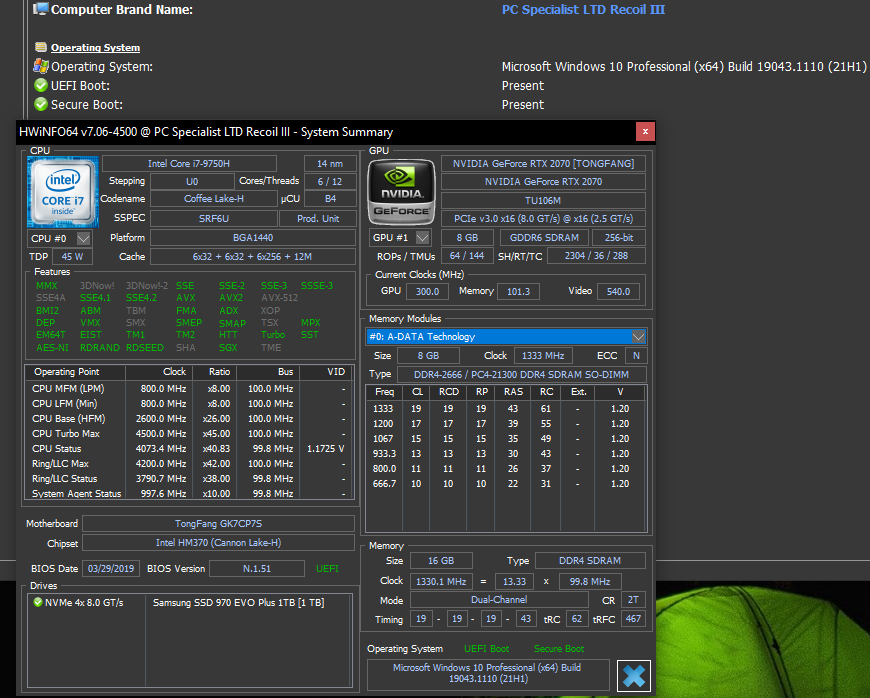Click the VID column header
The width and height of the screenshot is (870, 698).
[x=326, y=372]
